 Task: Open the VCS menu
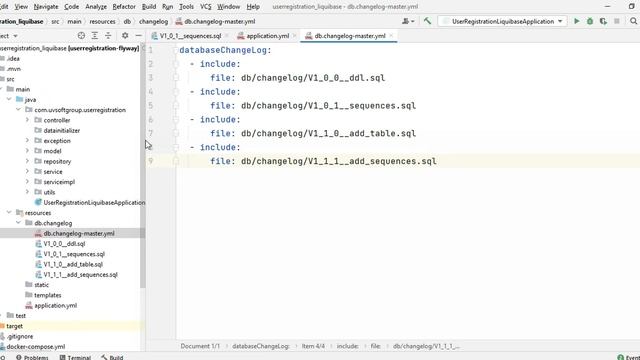(205, 7)
